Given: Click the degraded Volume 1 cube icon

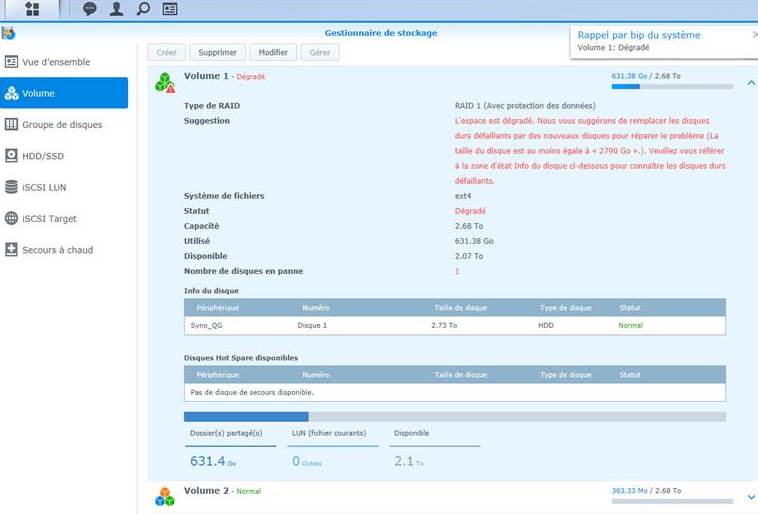Looking at the screenshot, I should click(165, 82).
